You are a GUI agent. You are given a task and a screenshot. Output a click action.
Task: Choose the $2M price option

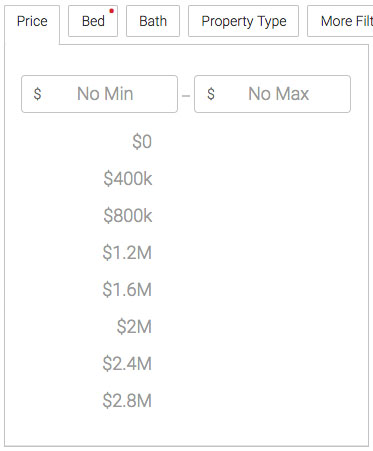click(134, 326)
